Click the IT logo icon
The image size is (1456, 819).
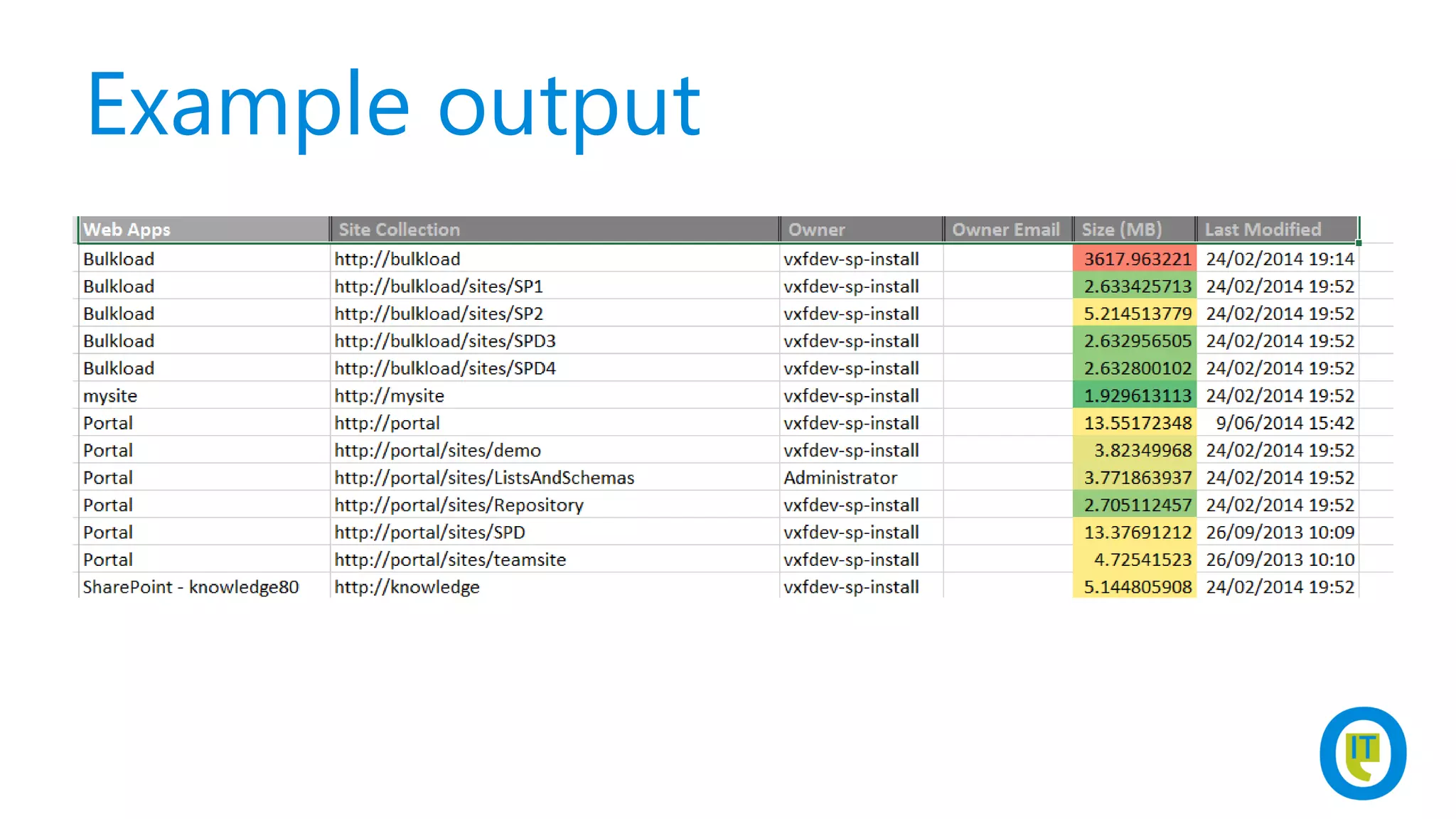point(1363,753)
